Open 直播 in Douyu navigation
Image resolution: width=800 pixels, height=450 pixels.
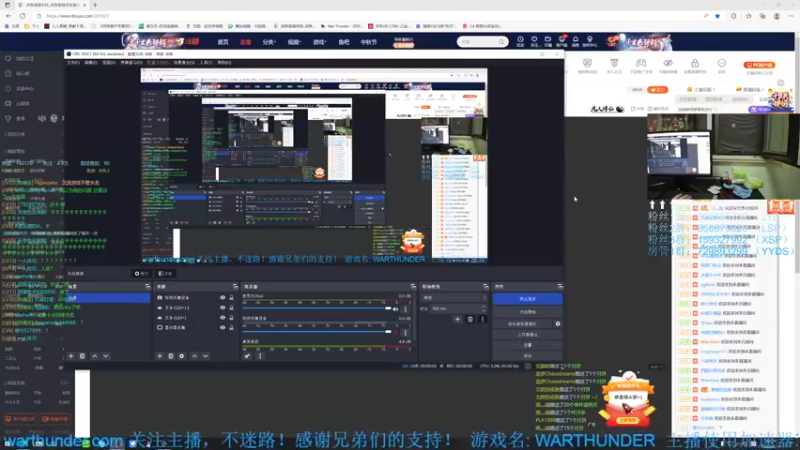[x=245, y=42]
